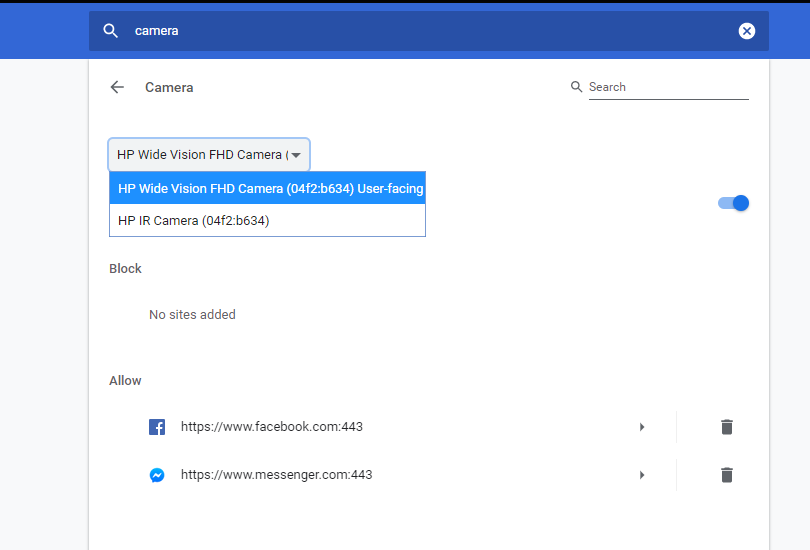Click the 'Block' section heading

pyautogui.click(x=125, y=269)
